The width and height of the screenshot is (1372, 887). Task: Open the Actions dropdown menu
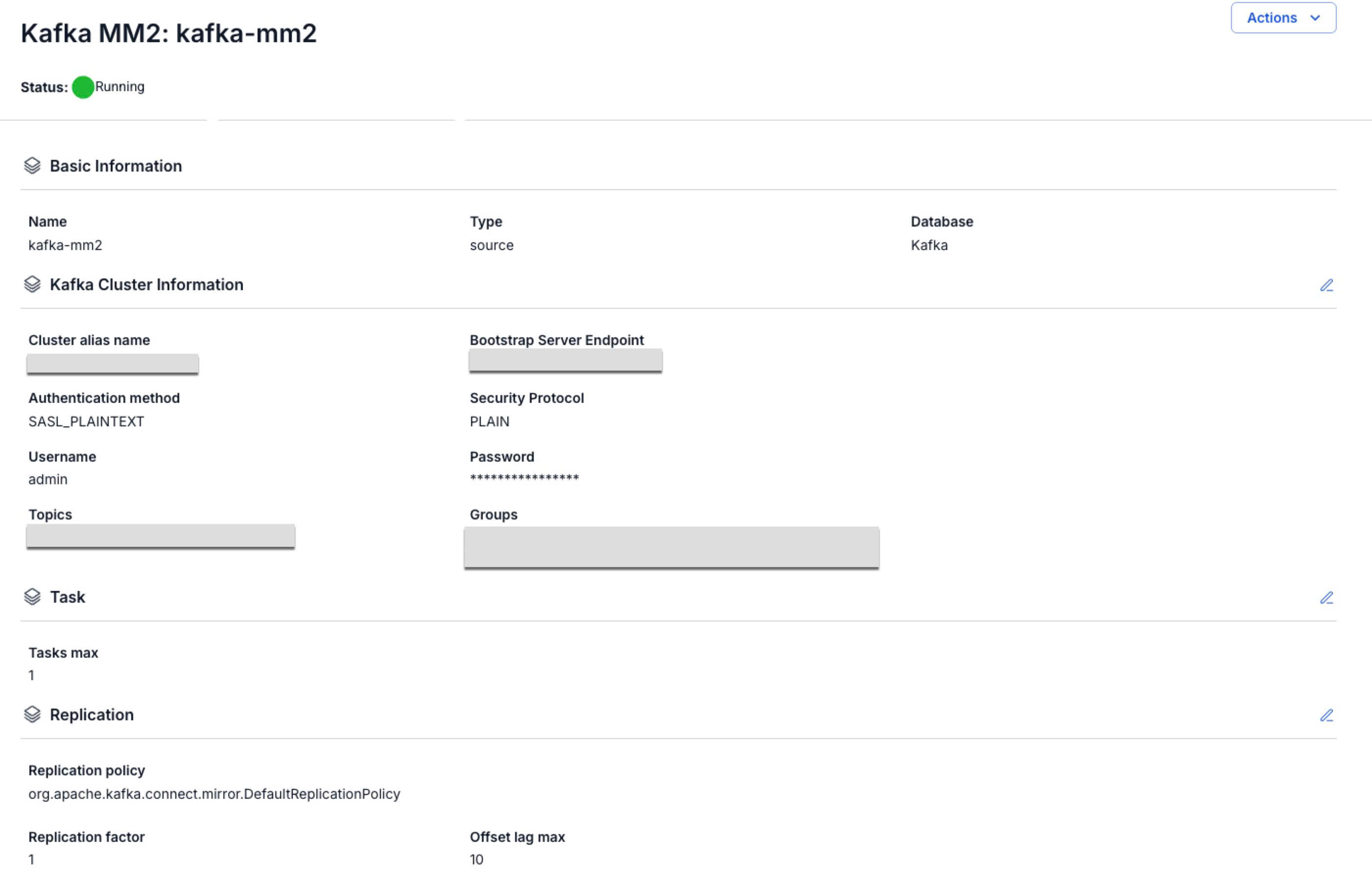[1283, 18]
